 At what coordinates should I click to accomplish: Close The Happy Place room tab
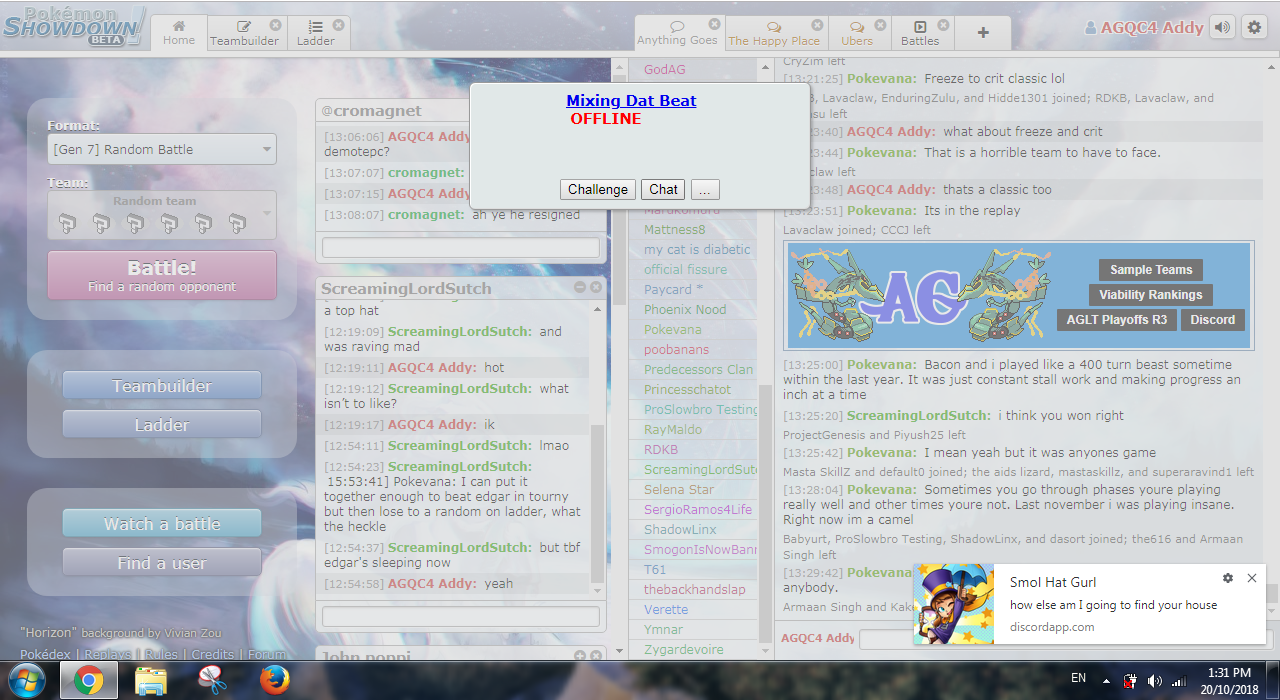click(x=818, y=25)
